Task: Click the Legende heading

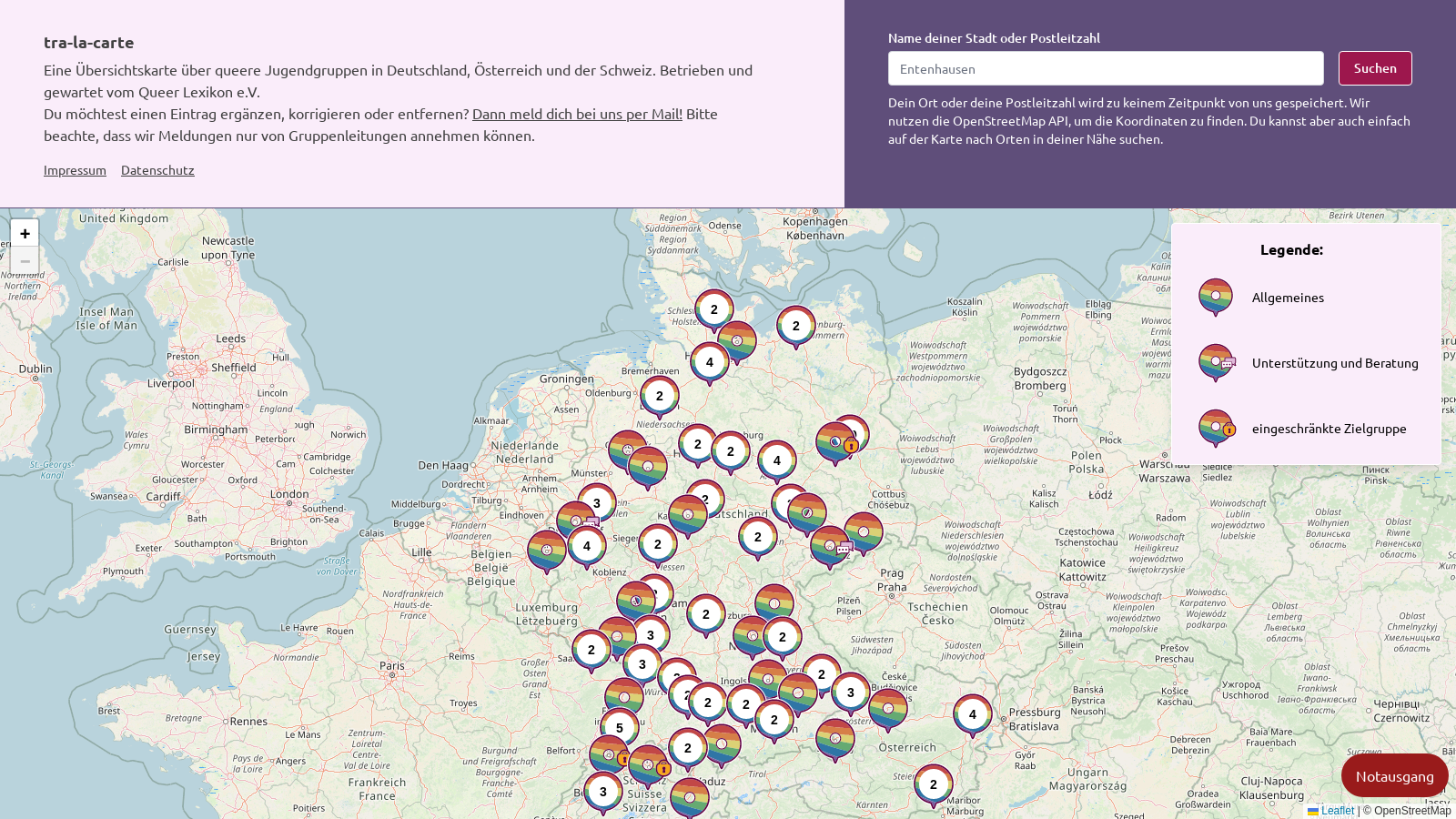Action: [1291, 249]
